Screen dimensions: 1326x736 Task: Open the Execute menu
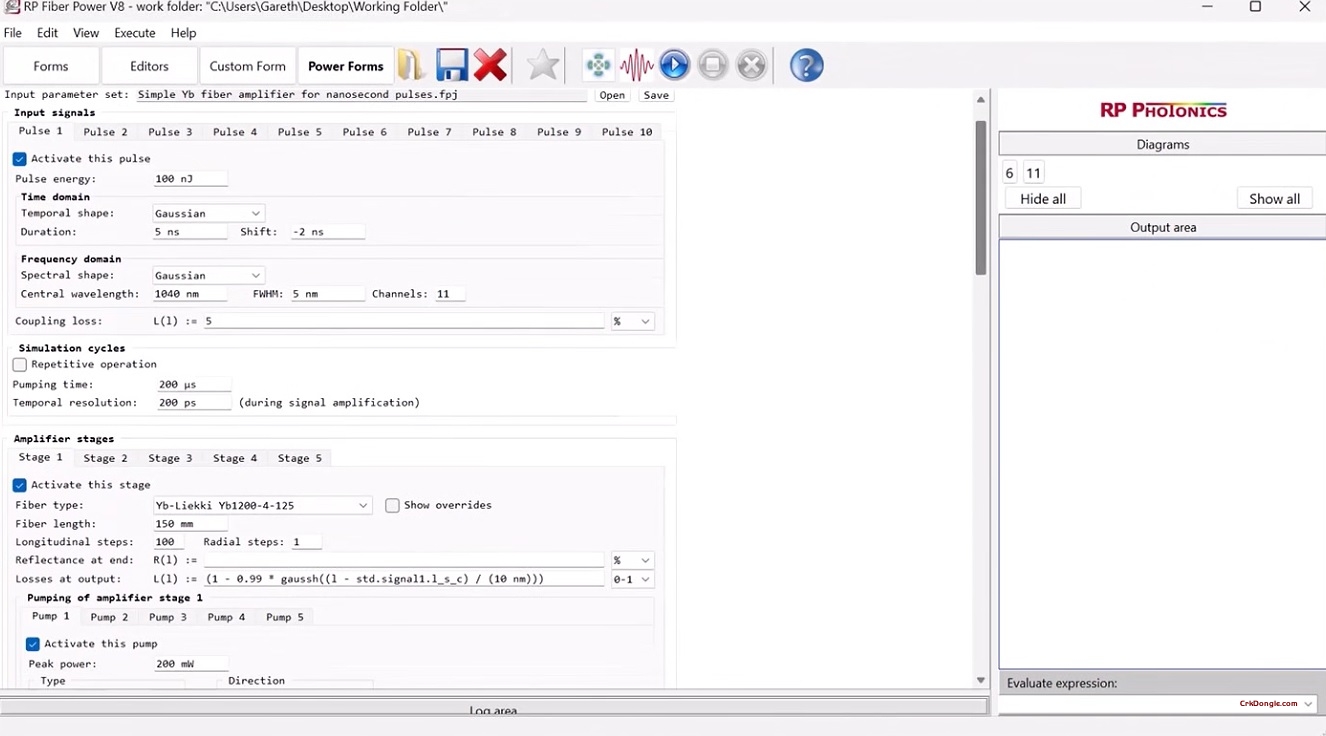tap(134, 32)
